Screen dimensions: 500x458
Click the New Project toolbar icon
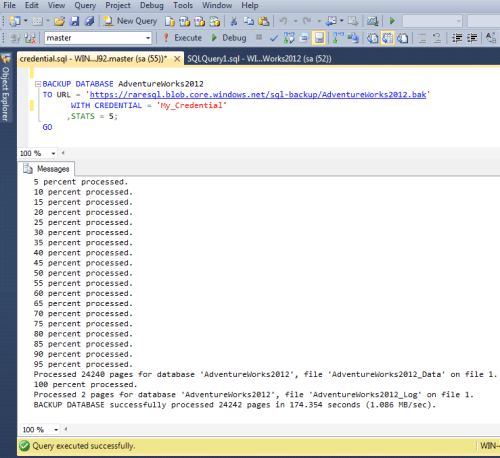[x=15, y=21]
